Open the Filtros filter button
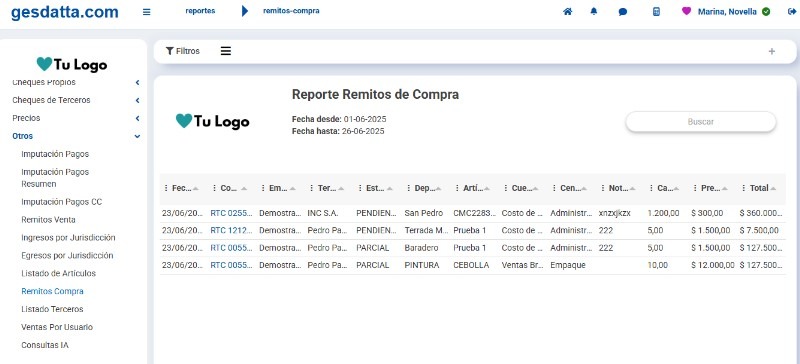The height and width of the screenshot is (364, 800). pos(183,51)
